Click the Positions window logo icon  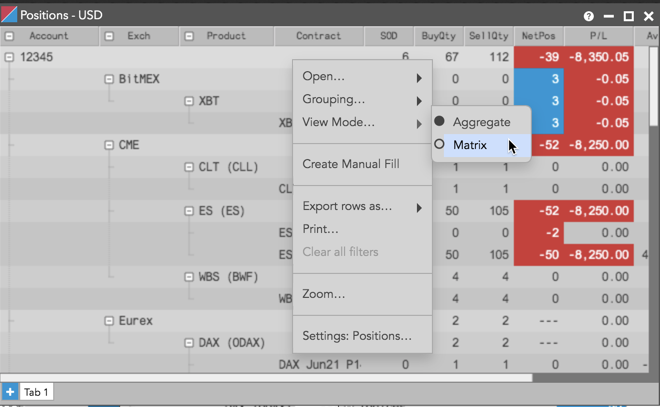(9, 15)
